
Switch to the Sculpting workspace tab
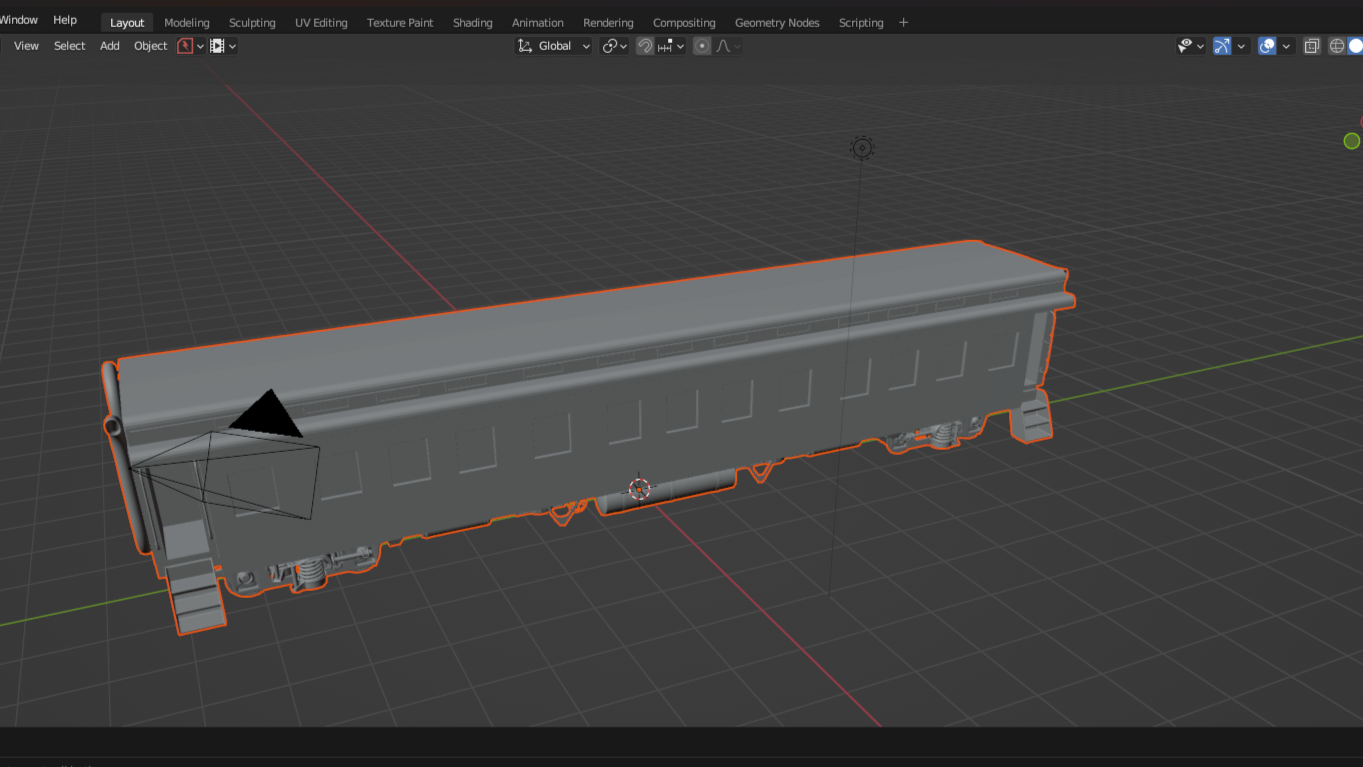[x=252, y=22]
